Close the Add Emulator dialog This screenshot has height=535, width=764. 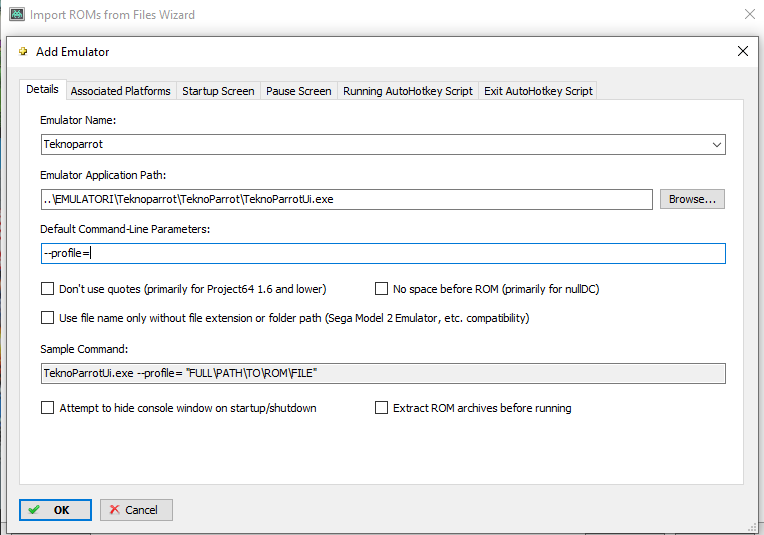(743, 51)
